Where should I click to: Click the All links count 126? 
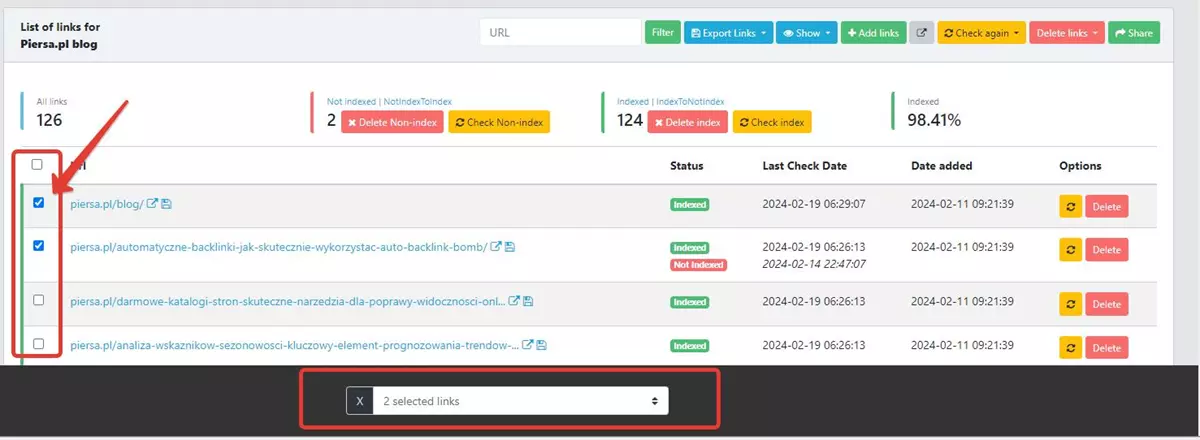click(50, 120)
